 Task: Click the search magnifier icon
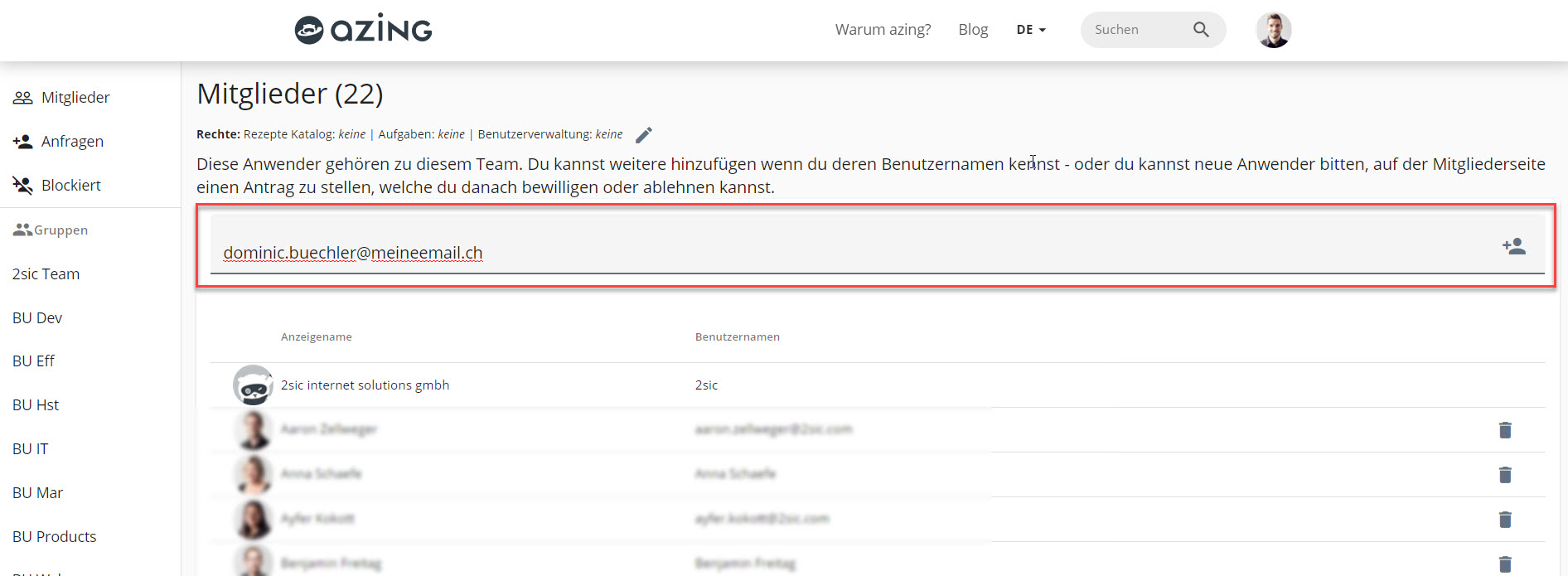point(1201,30)
